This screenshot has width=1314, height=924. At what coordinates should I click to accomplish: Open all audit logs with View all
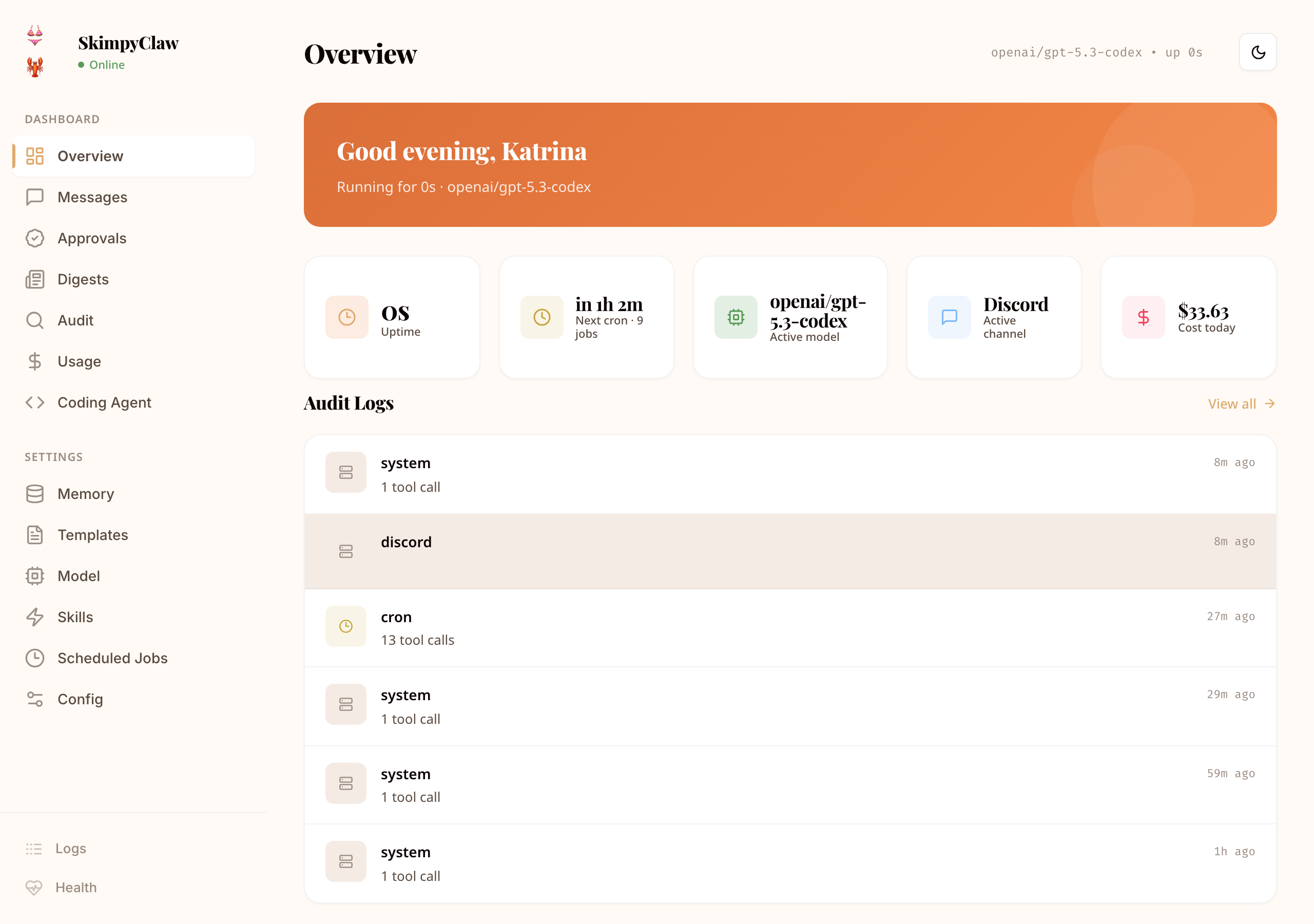[x=1241, y=403]
